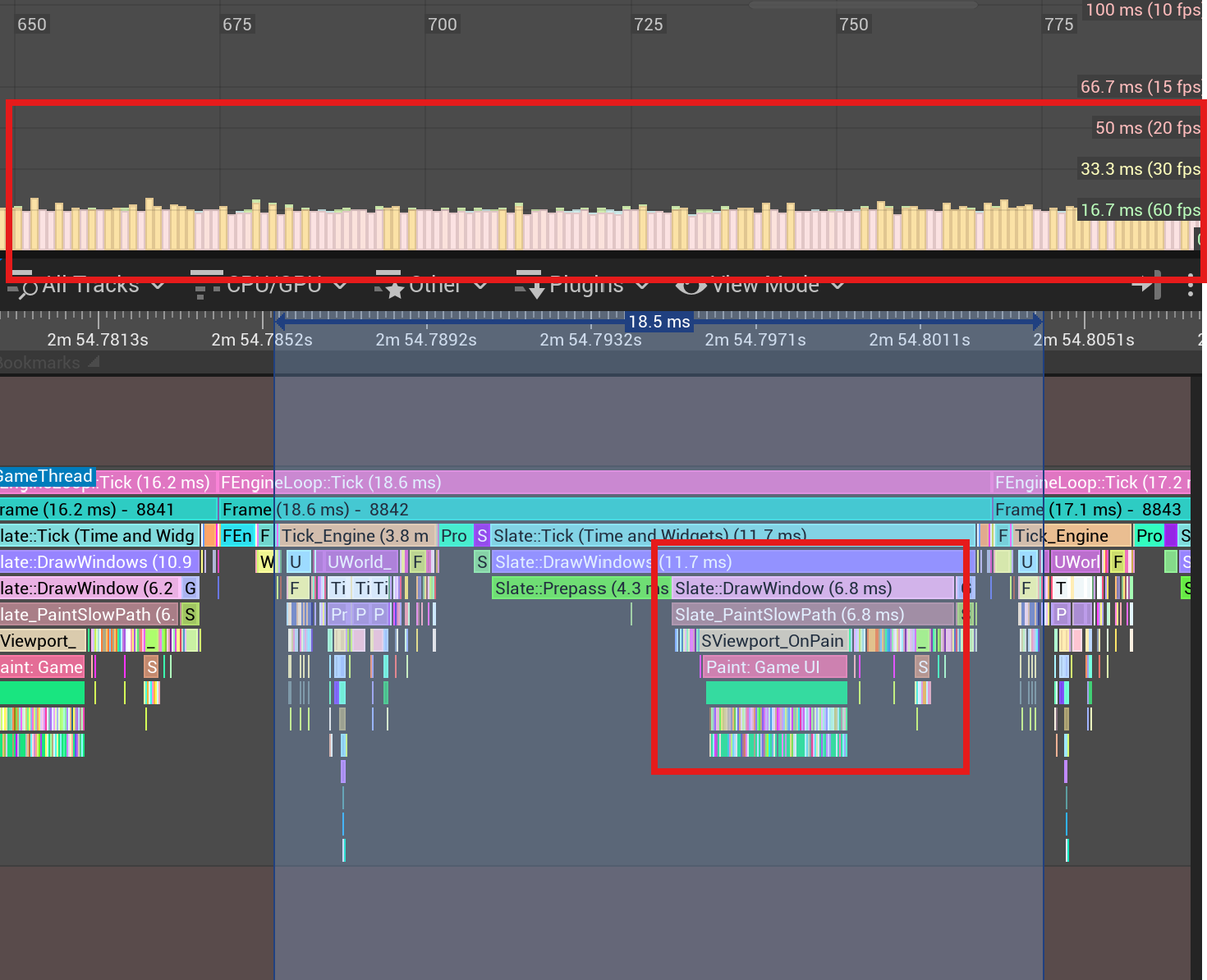This screenshot has width=1207, height=980.
Task: Click the Paint: Game UI event bar
Action: (774, 667)
